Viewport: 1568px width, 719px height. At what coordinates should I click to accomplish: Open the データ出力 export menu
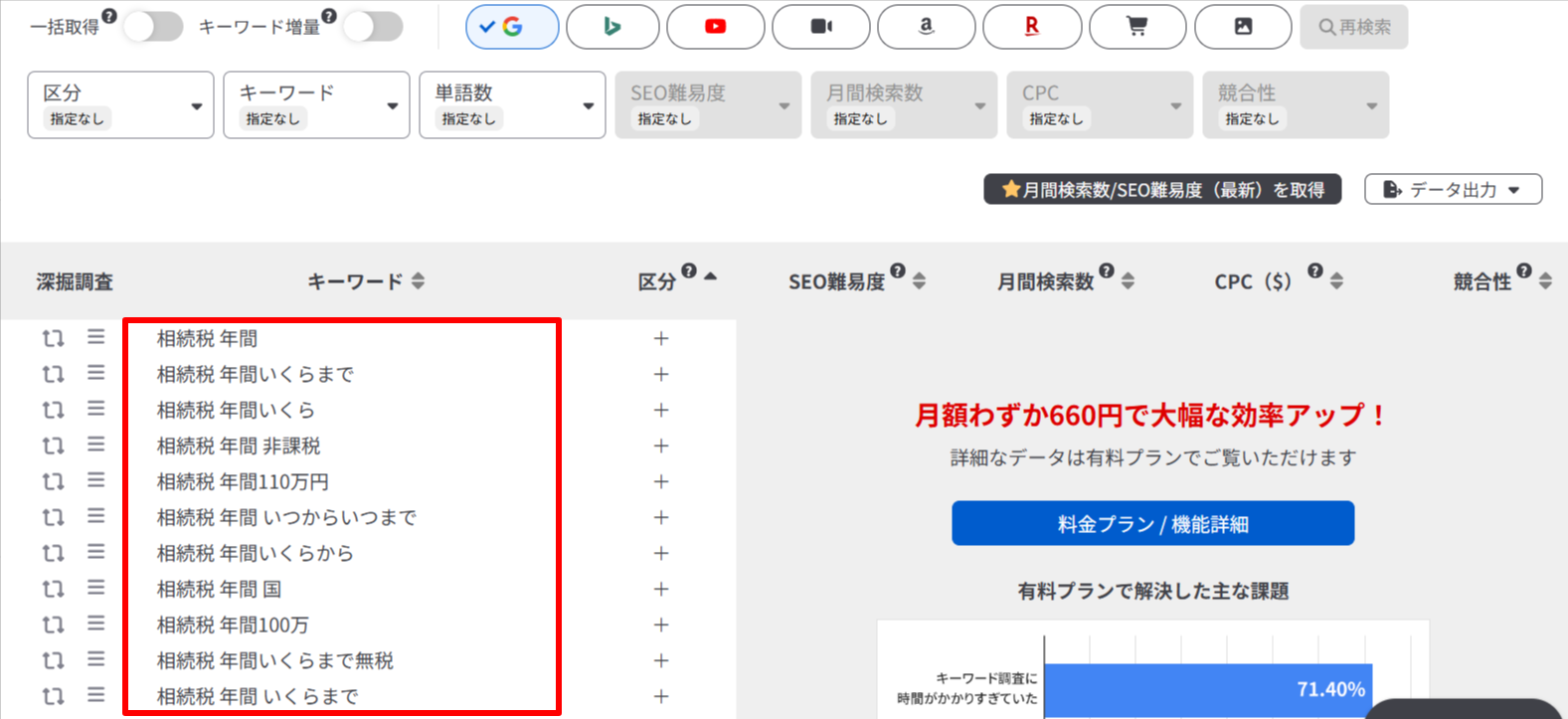click(x=1453, y=189)
